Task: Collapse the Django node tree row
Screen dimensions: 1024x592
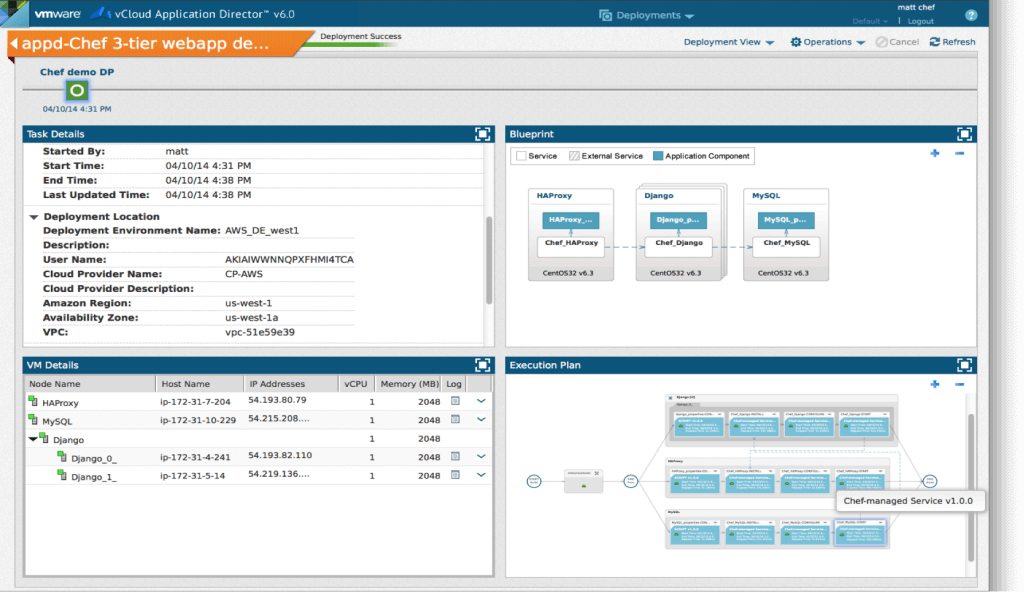Action: [33, 439]
